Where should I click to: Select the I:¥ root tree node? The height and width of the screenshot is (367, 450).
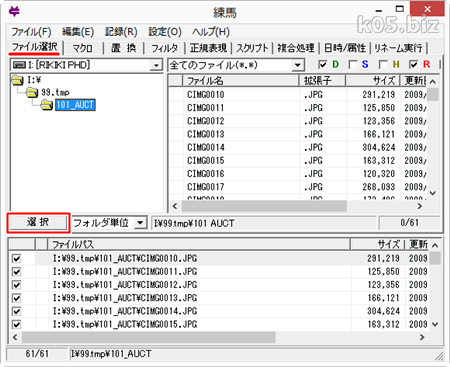[34, 80]
